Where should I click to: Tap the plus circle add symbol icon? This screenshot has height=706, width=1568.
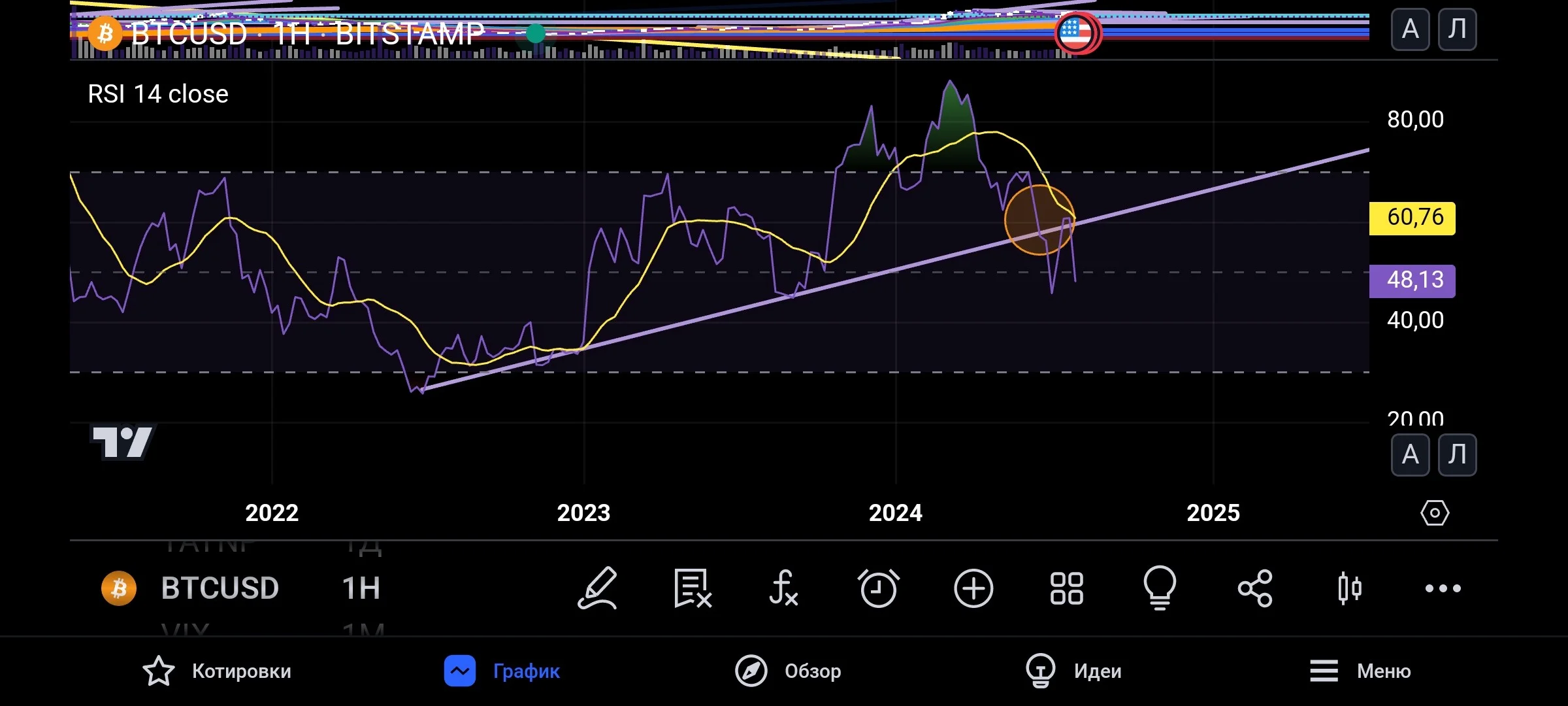click(x=973, y=588)
